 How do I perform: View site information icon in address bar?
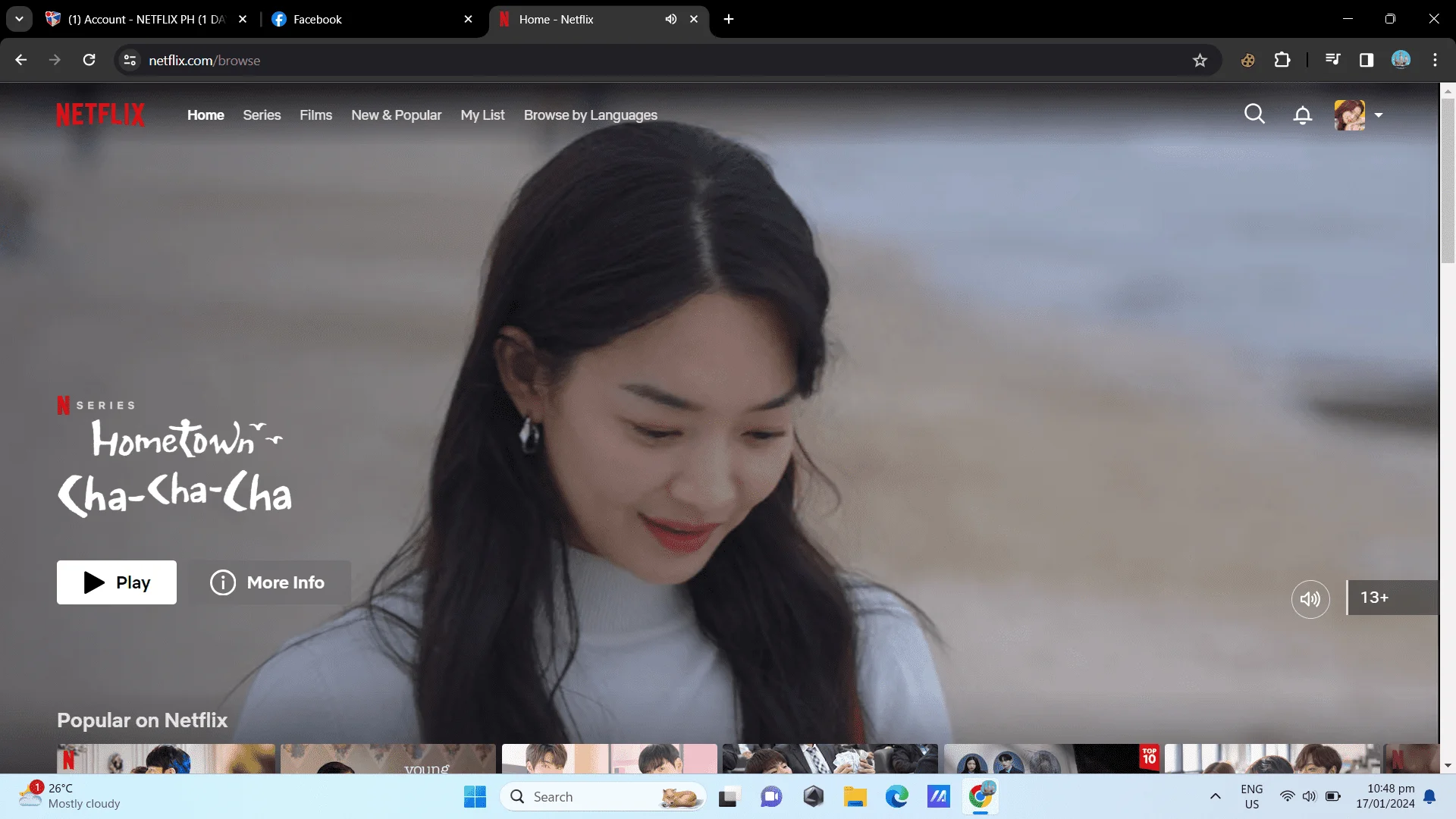[130, 60]
